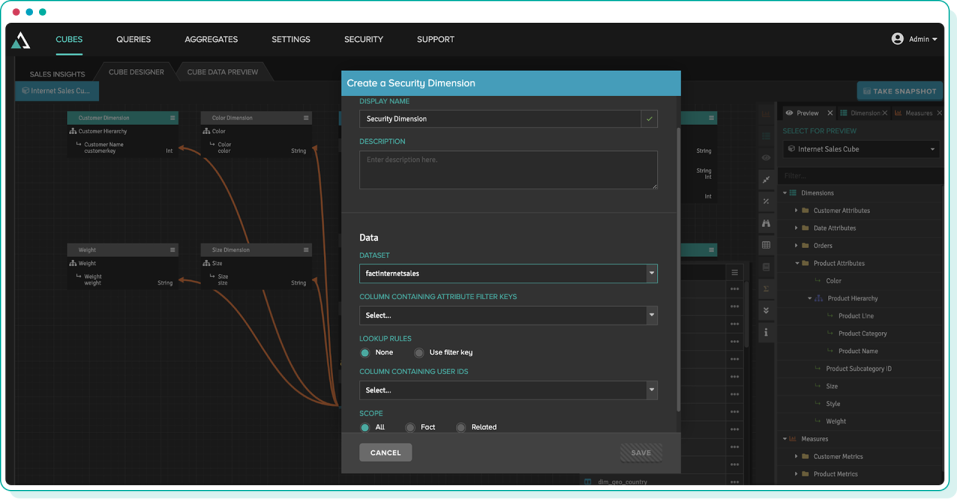Collapse the Dimensions tree node

[785, 193]
